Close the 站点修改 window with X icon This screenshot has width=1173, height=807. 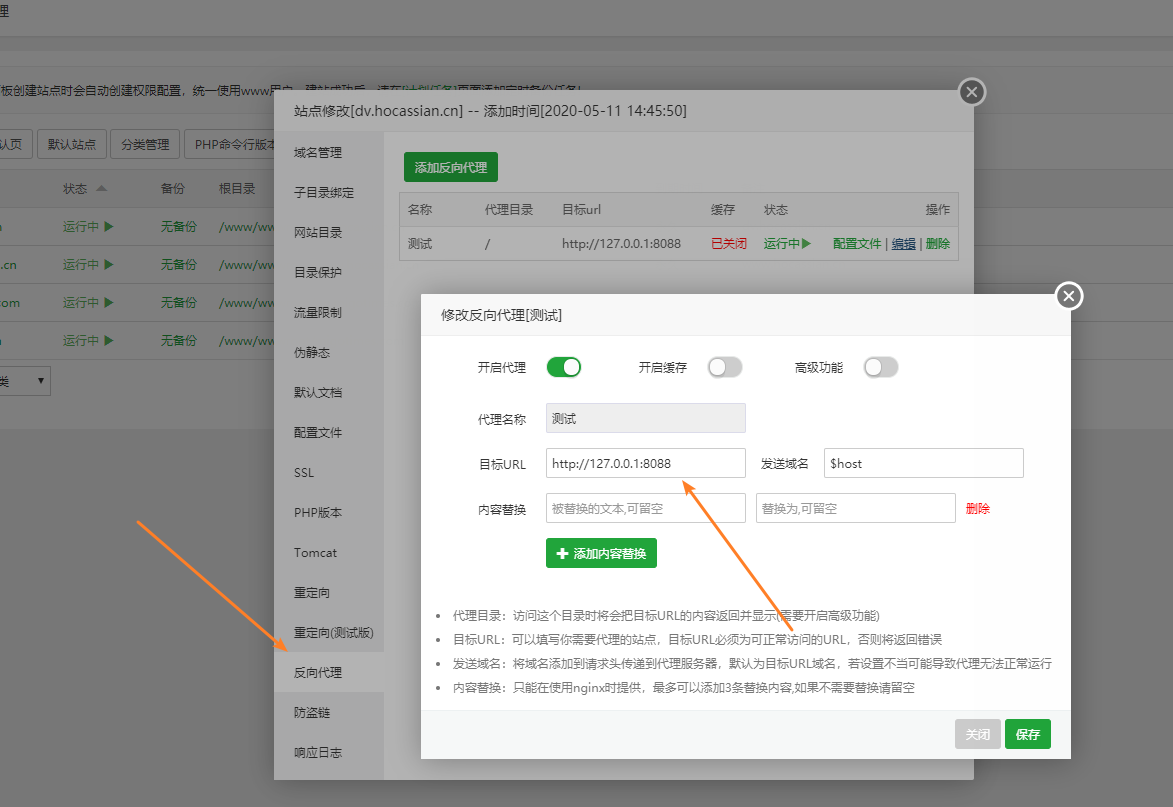point(972,93)
